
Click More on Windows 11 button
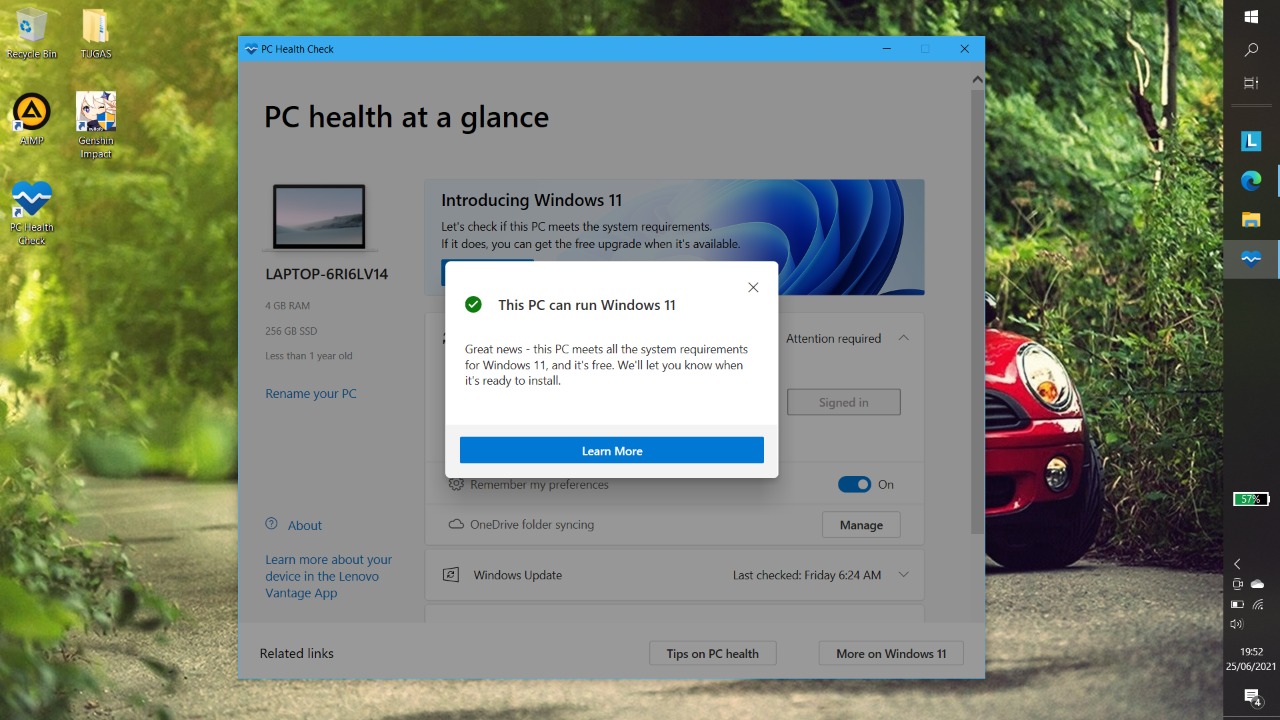pyautogui.click(x=891, y=653)
